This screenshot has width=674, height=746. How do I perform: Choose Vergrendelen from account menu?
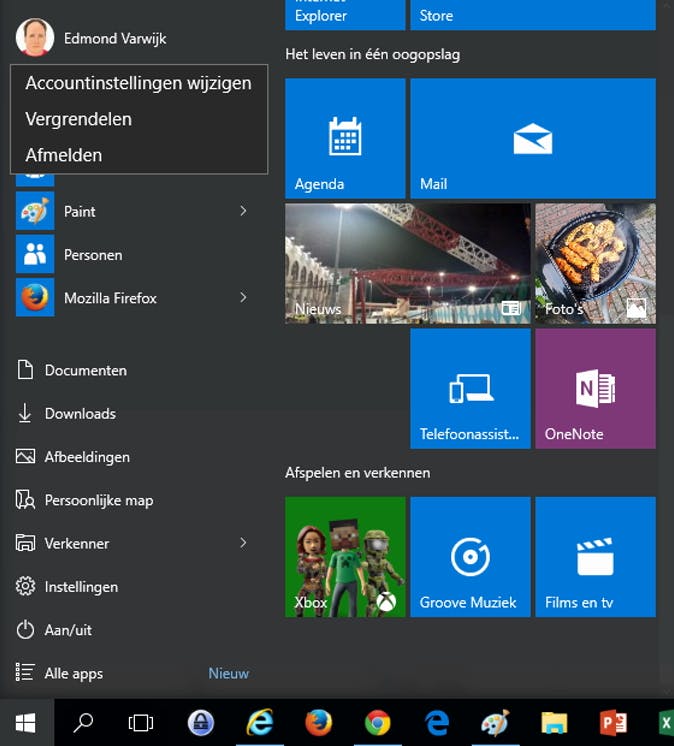[x=138, y=119]
